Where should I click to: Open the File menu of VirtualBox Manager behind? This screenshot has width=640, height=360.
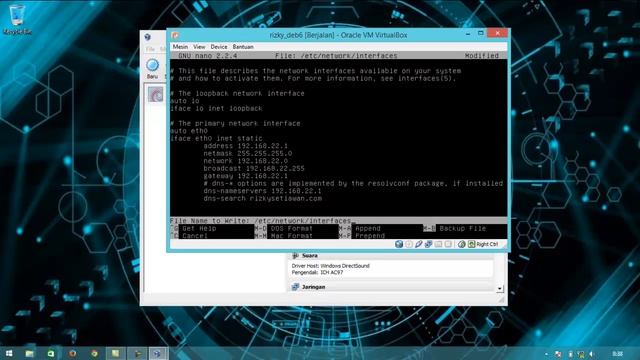[x=150, y=49]
